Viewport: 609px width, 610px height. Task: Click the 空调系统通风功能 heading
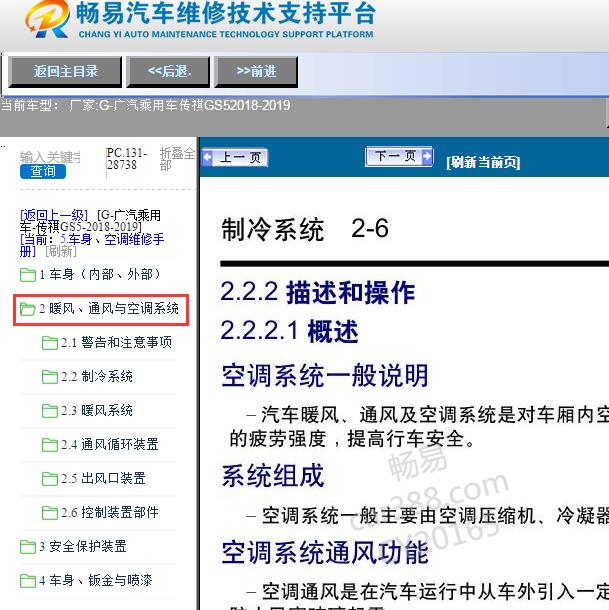pos(325,552)
